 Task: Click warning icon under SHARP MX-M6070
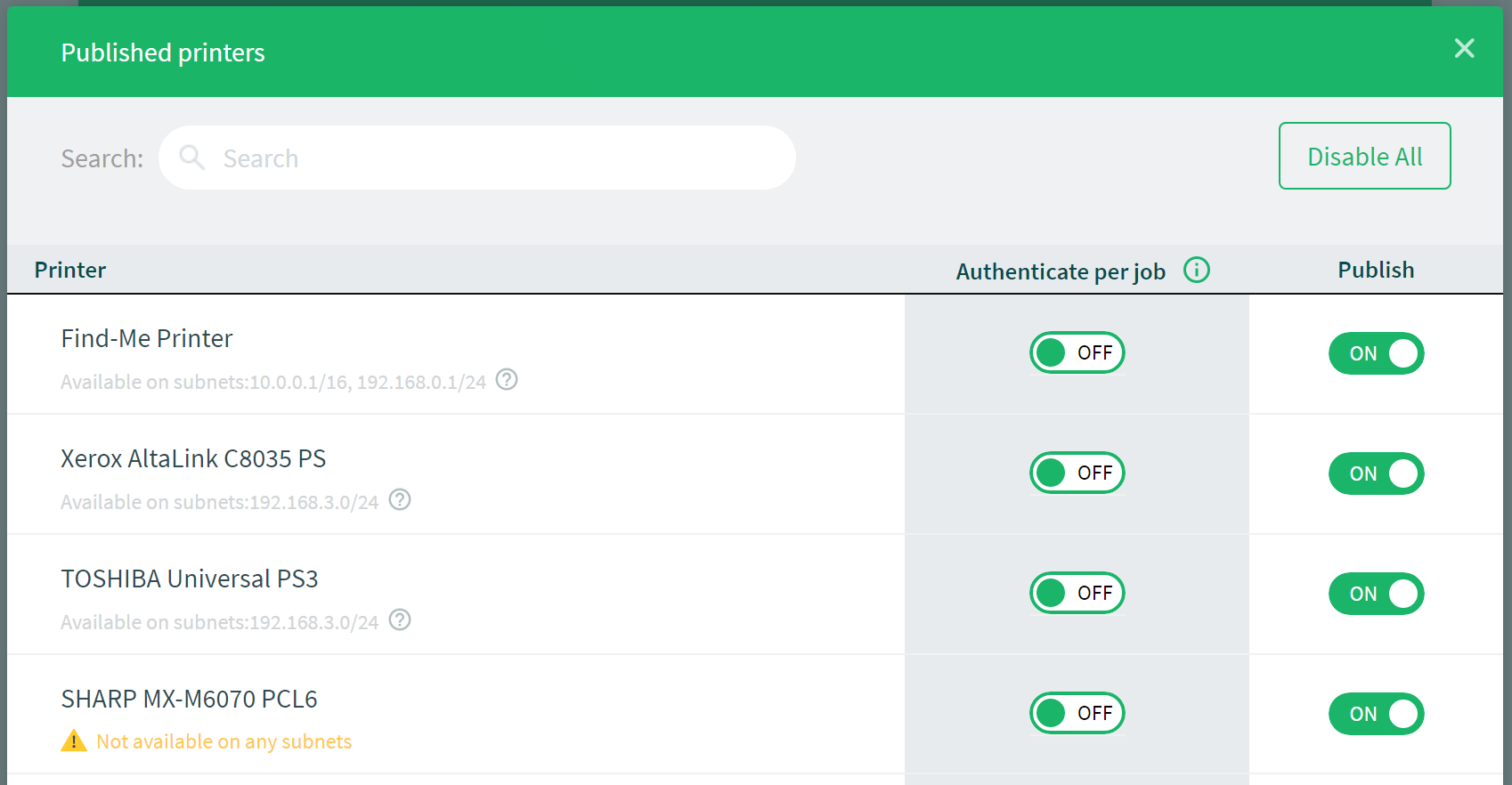click(x=73, y=740)
